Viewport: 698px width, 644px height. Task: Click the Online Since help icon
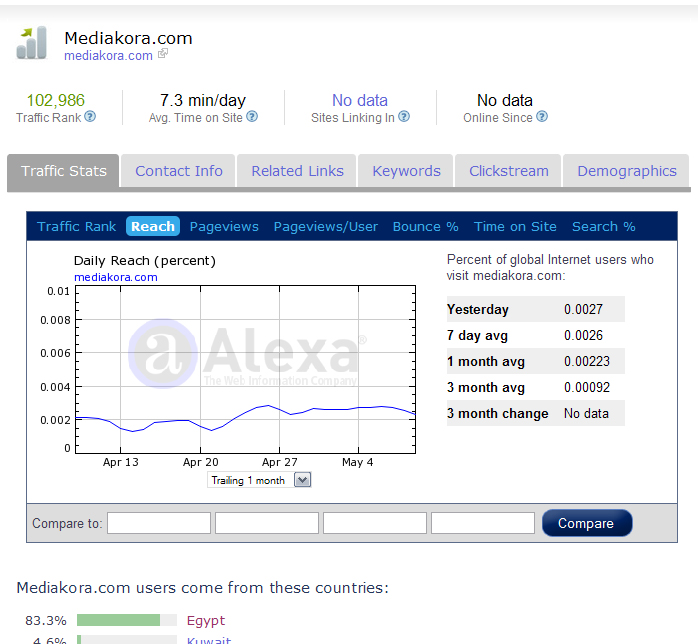tap(542, 117)
